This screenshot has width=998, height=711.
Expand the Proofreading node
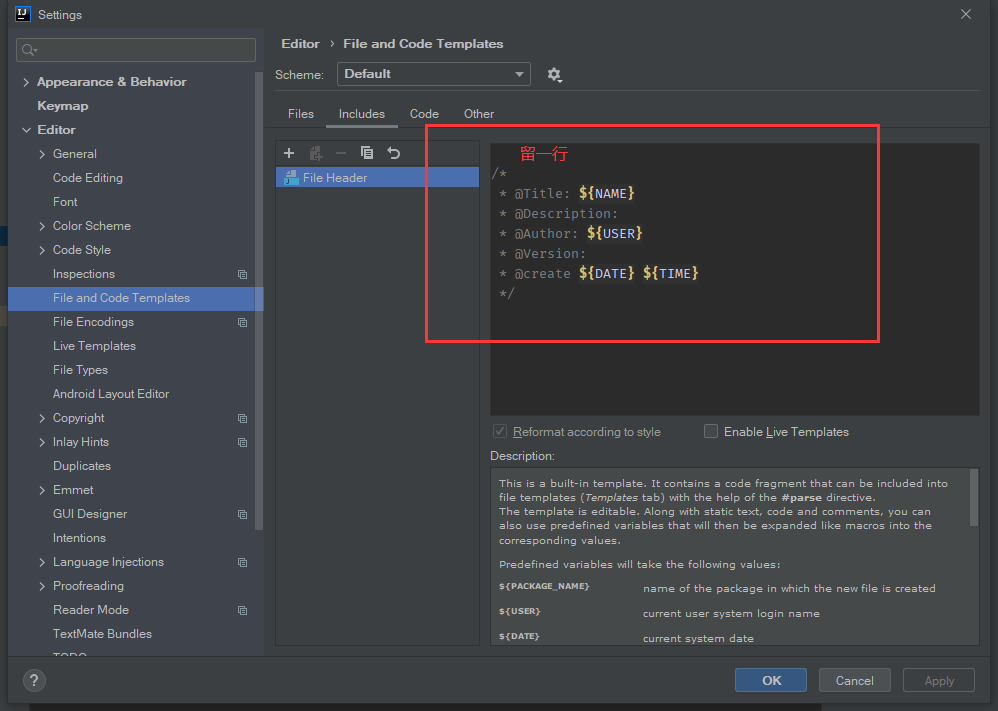click(x=42, y=586)
